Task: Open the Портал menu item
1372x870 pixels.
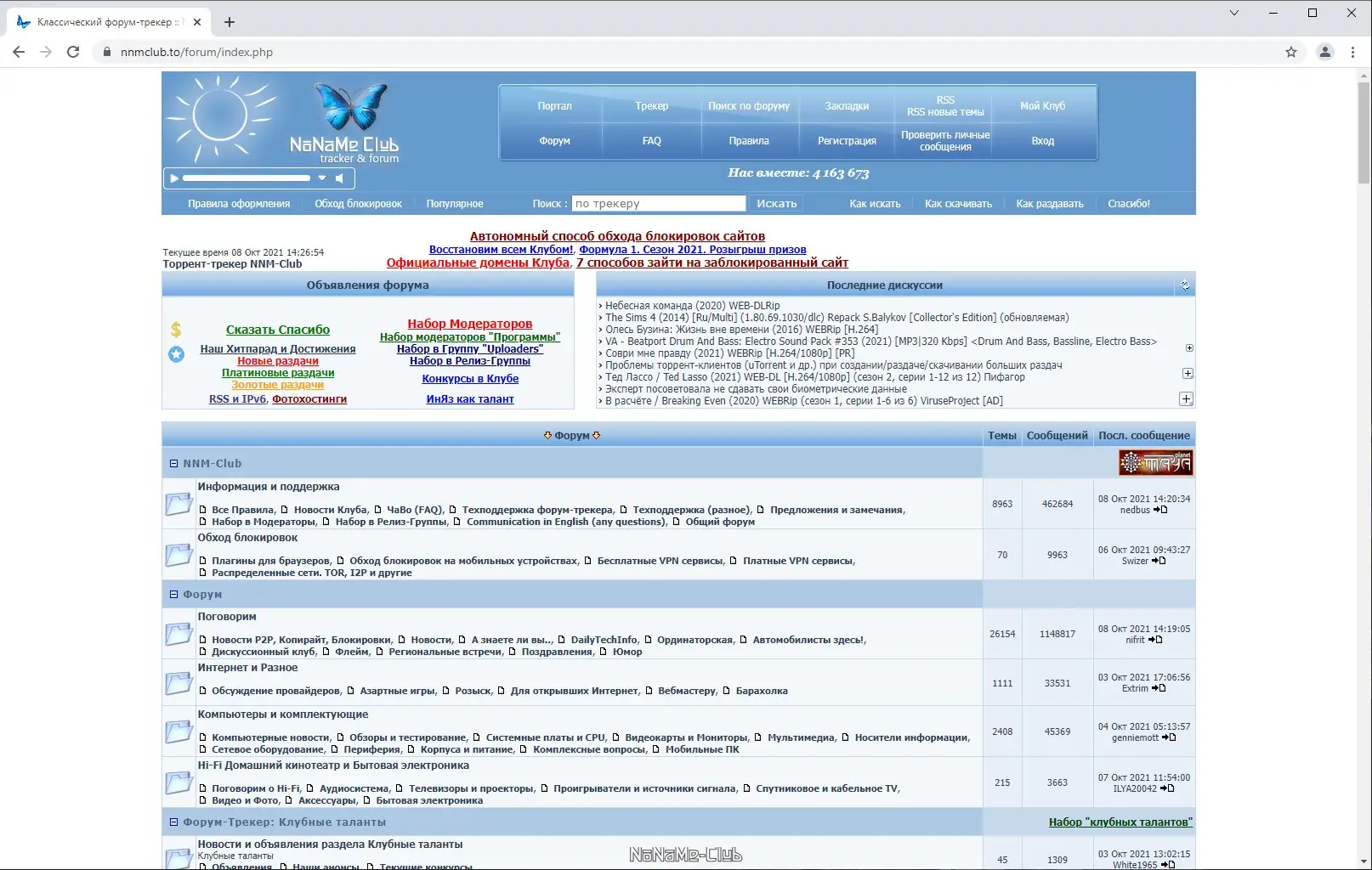Action: (x=554, y=106)
